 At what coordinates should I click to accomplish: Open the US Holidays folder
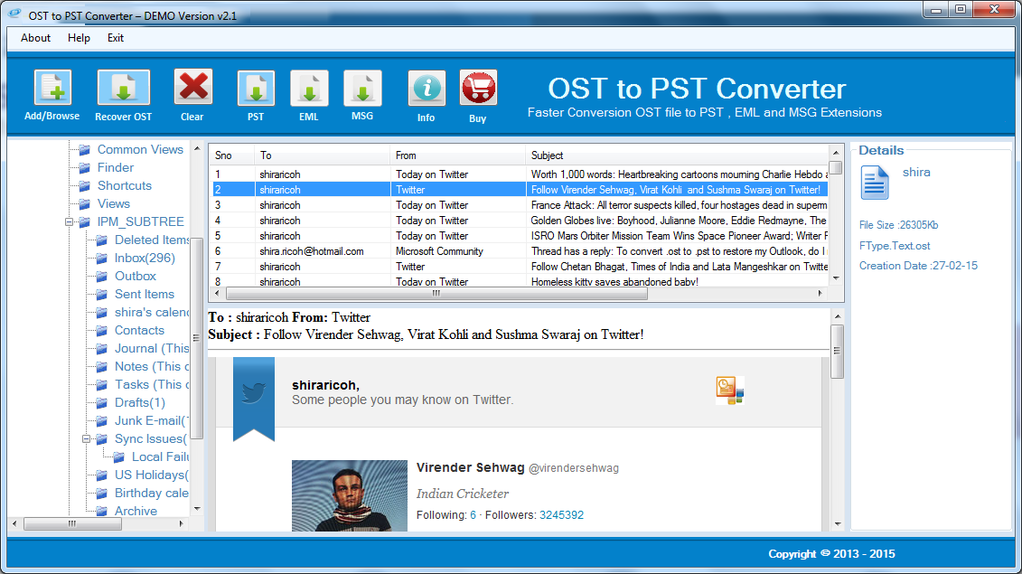click(152, 475)
